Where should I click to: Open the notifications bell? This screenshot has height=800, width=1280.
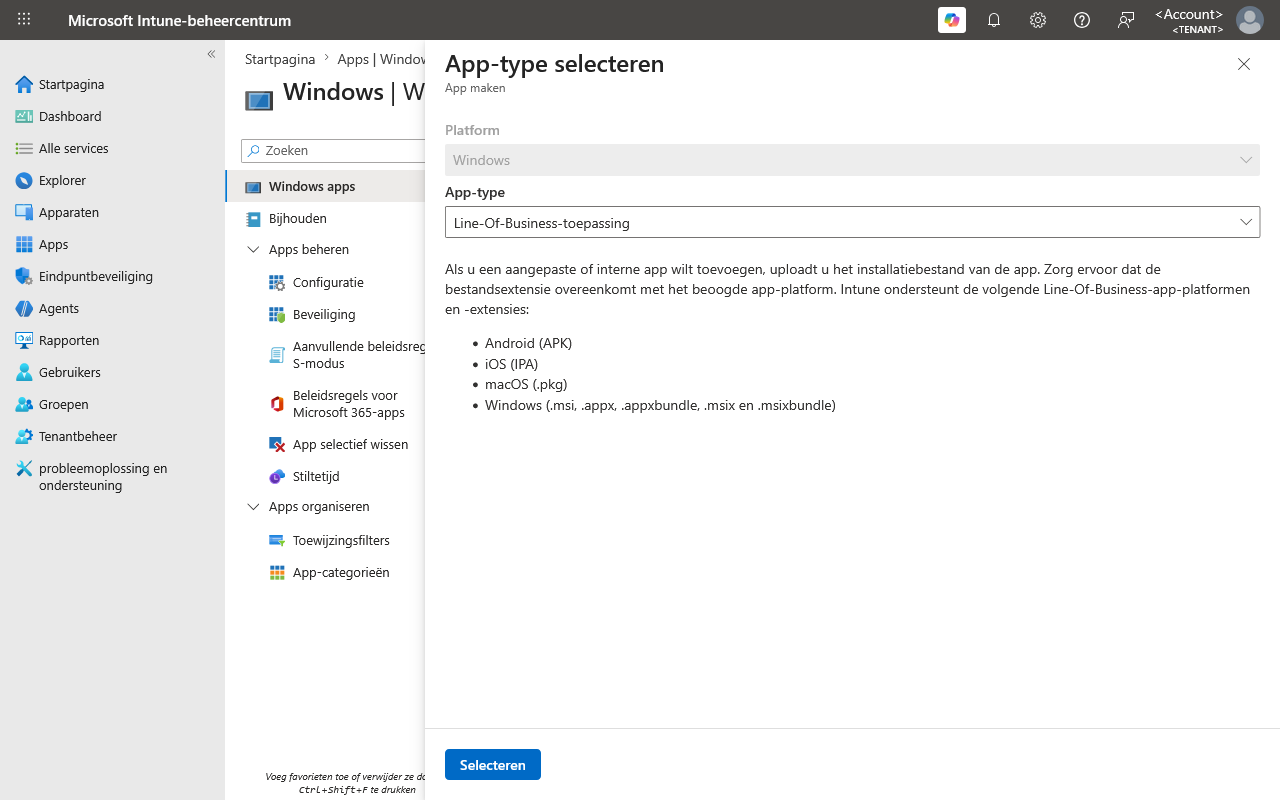coord(994,20)
